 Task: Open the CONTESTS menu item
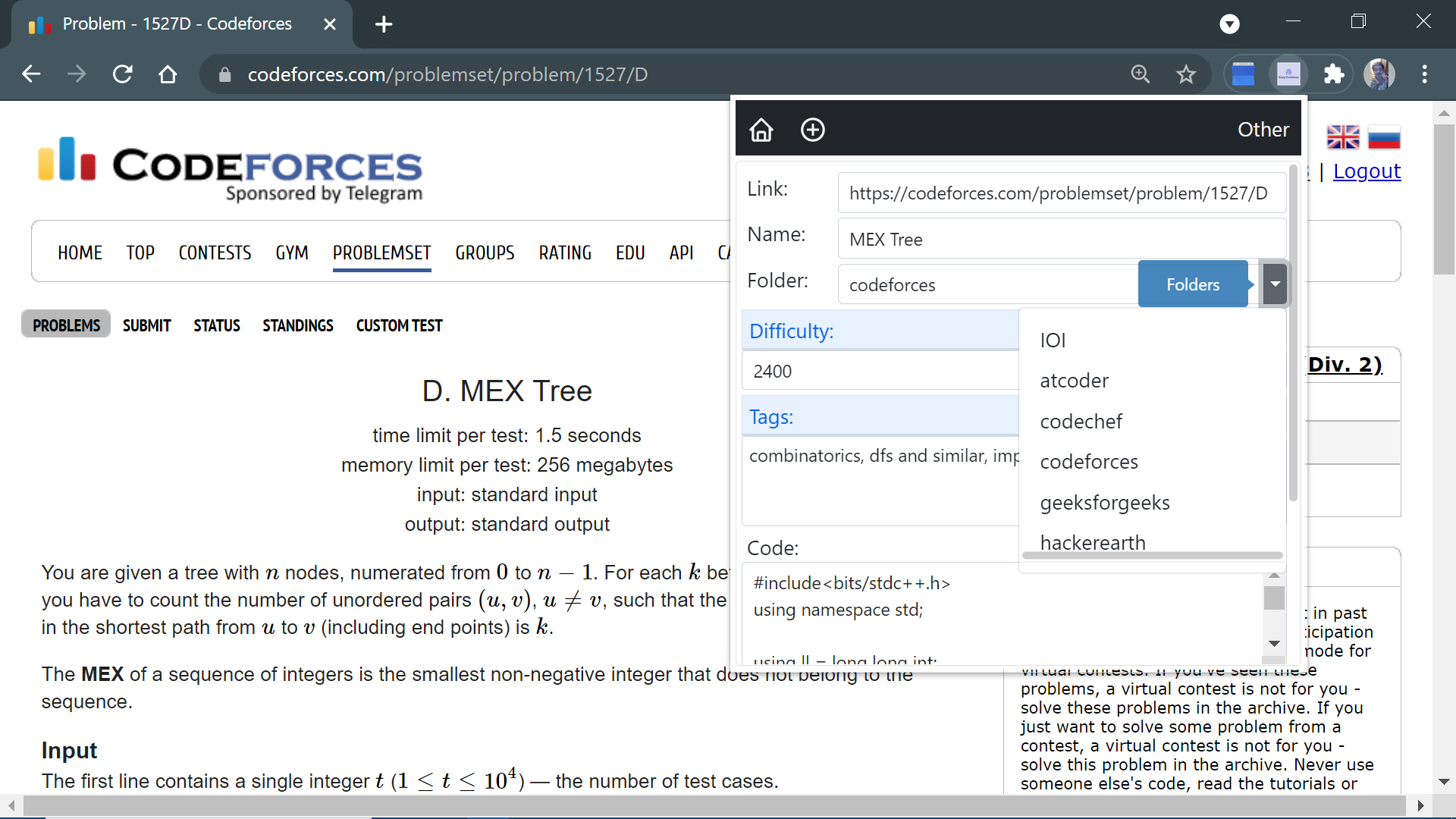215,253
